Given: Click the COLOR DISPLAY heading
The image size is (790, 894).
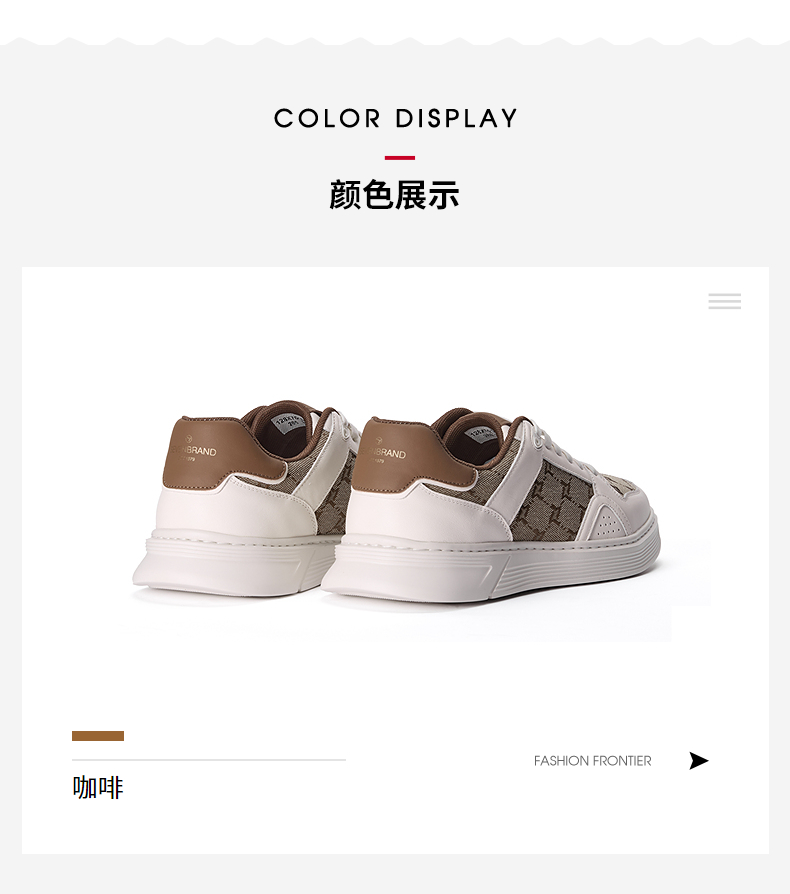Looking at the screenshot, I should point(395,119).
